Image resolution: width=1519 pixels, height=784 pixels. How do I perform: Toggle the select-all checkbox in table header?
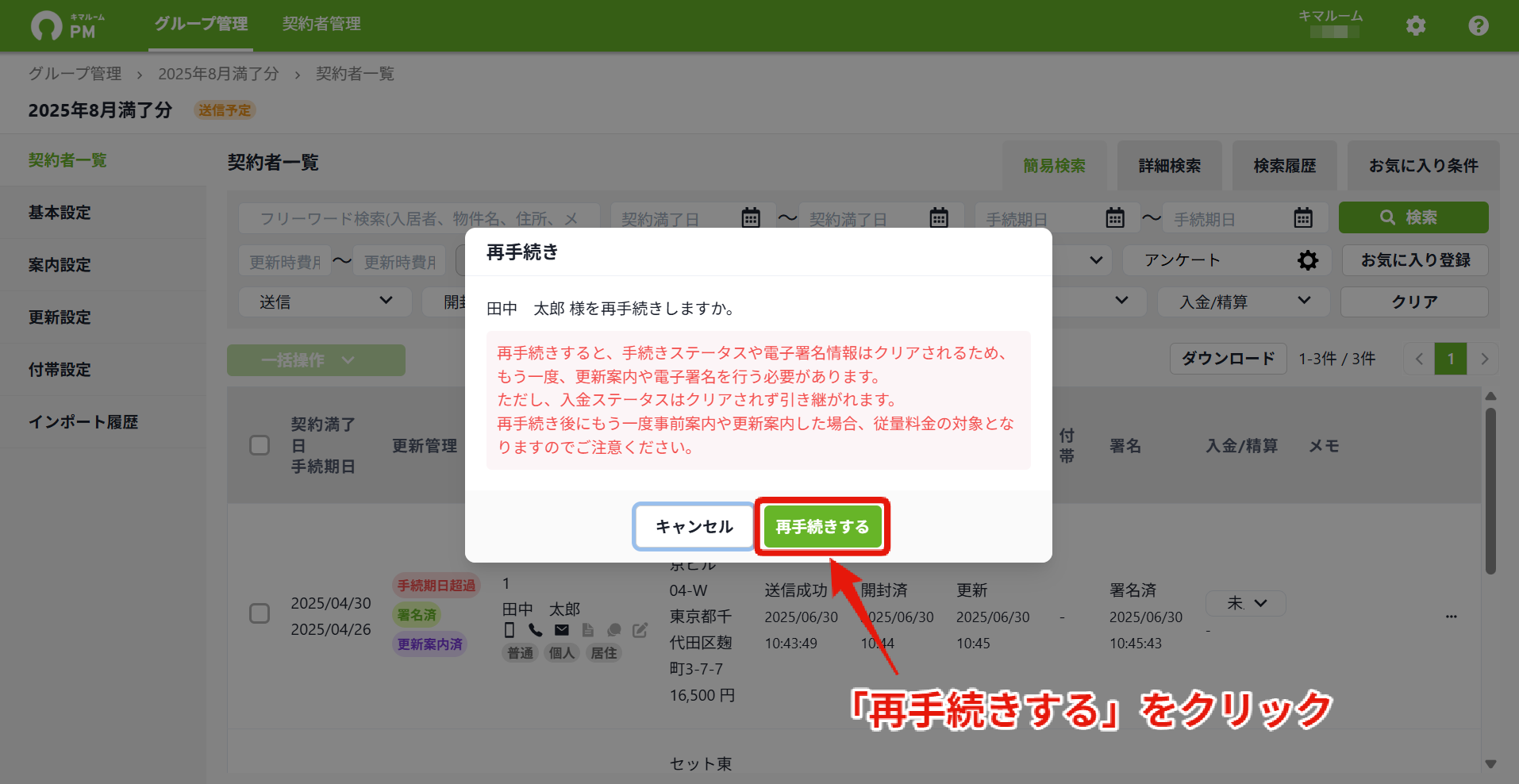click(x=260, y=445)
